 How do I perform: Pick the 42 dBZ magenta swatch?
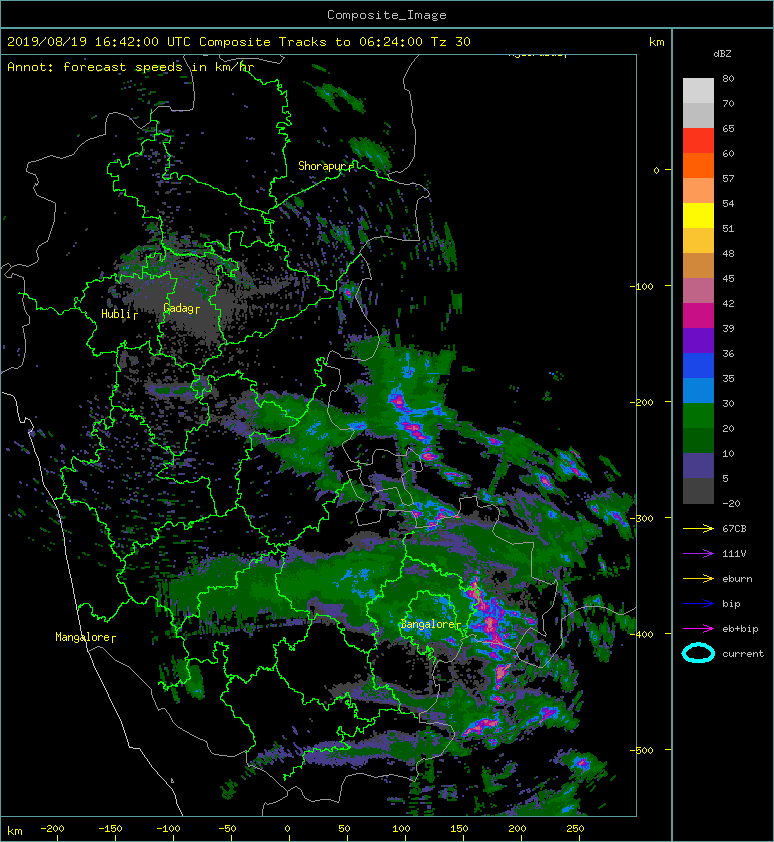tap(698, 315)
